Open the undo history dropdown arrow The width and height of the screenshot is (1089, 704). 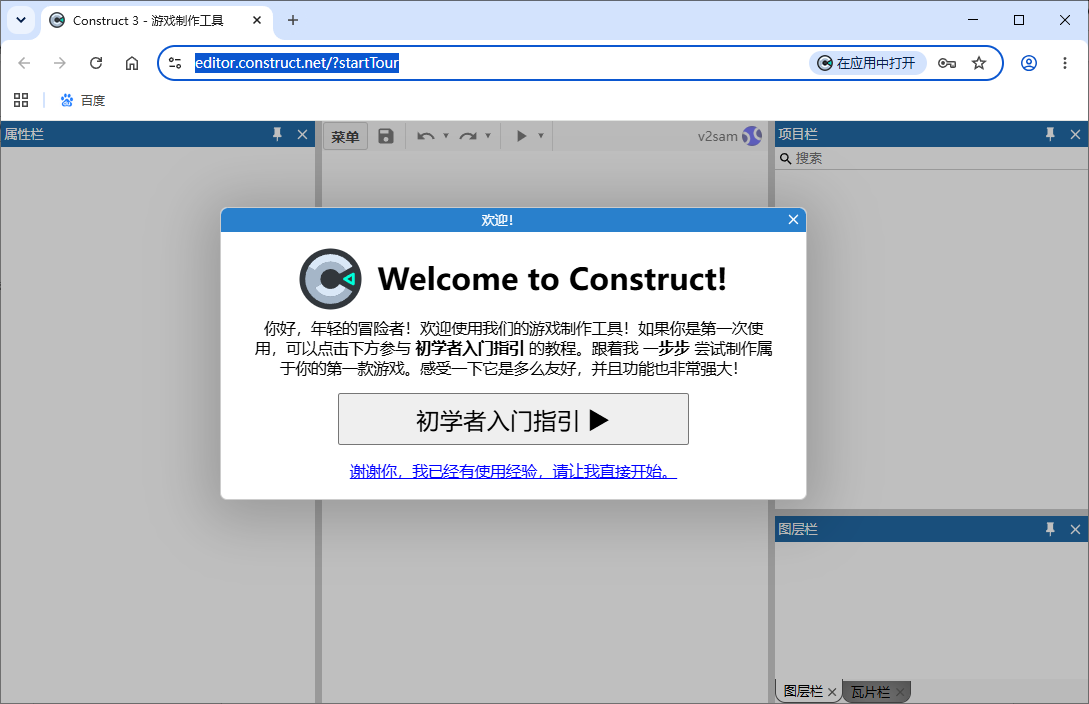tap(446, 136)
